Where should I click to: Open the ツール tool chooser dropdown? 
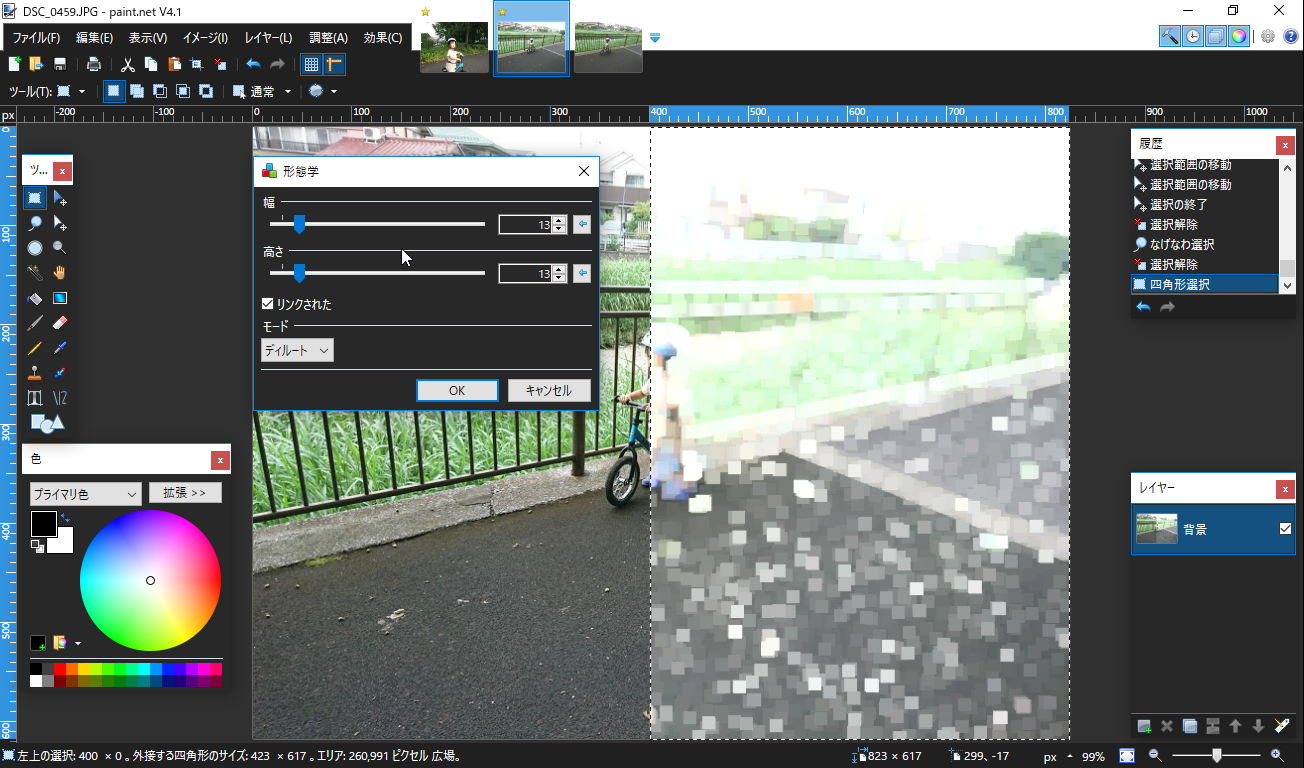pos(72,91)
